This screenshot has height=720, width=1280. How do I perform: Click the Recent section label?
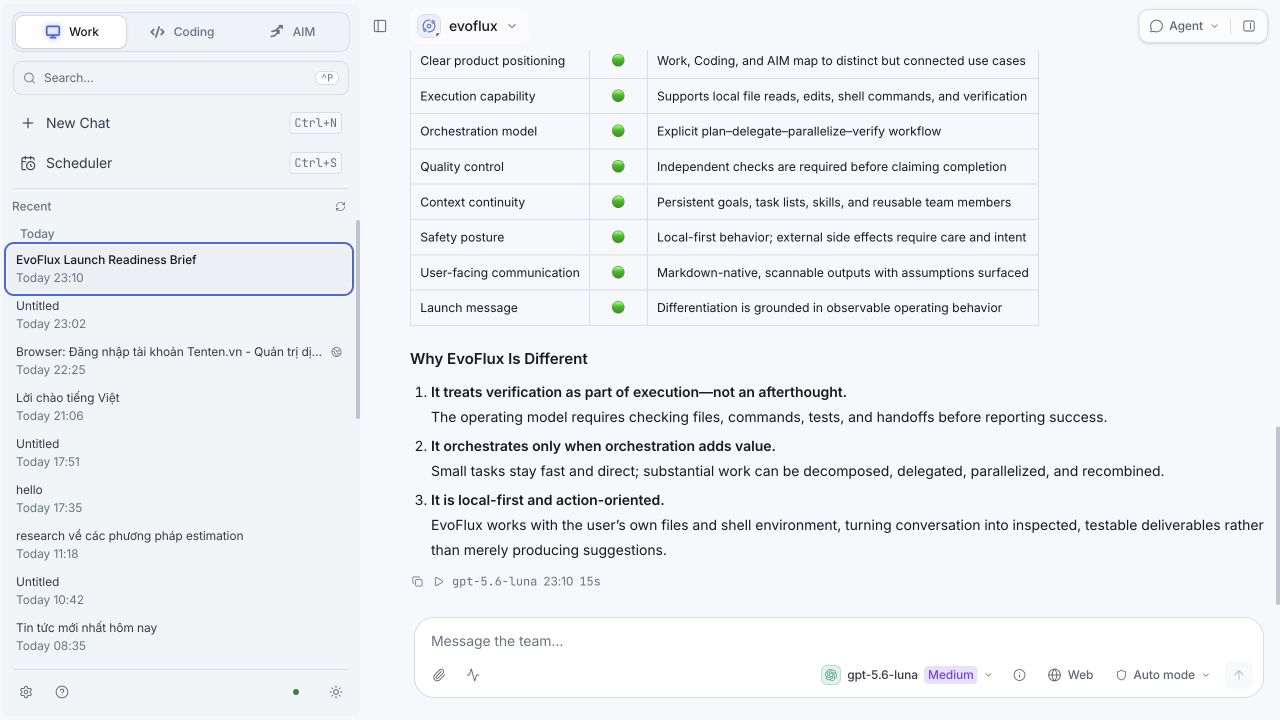32,206
